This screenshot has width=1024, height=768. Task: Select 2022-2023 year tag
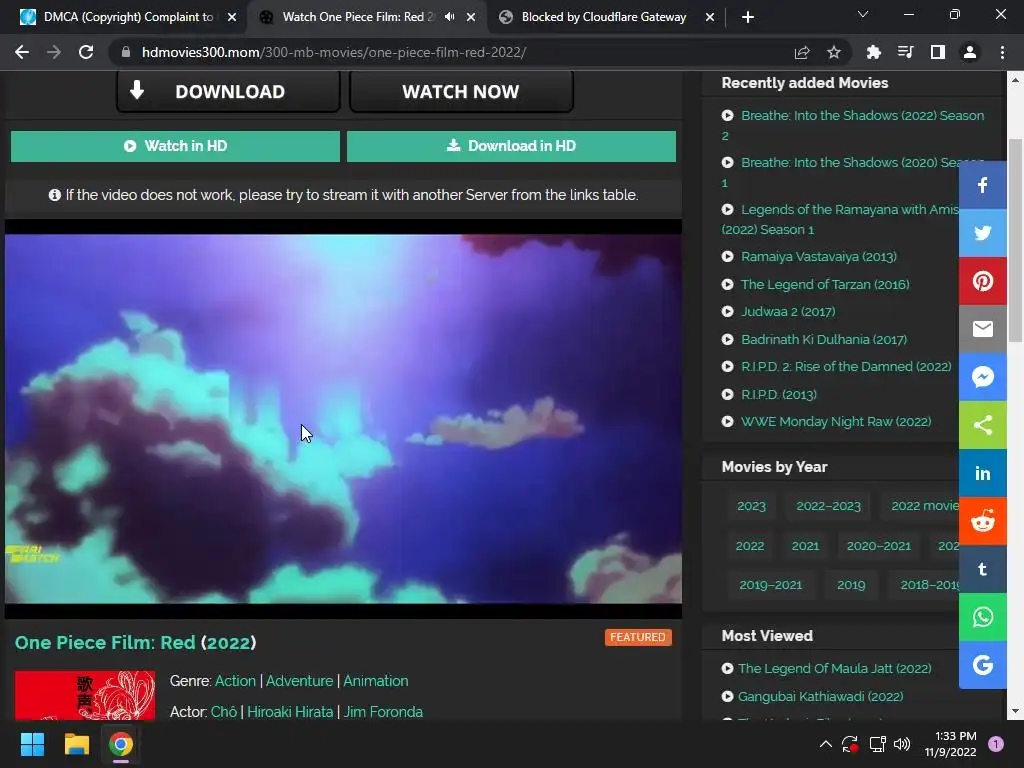pyautogui.click(x=828, y=506)
